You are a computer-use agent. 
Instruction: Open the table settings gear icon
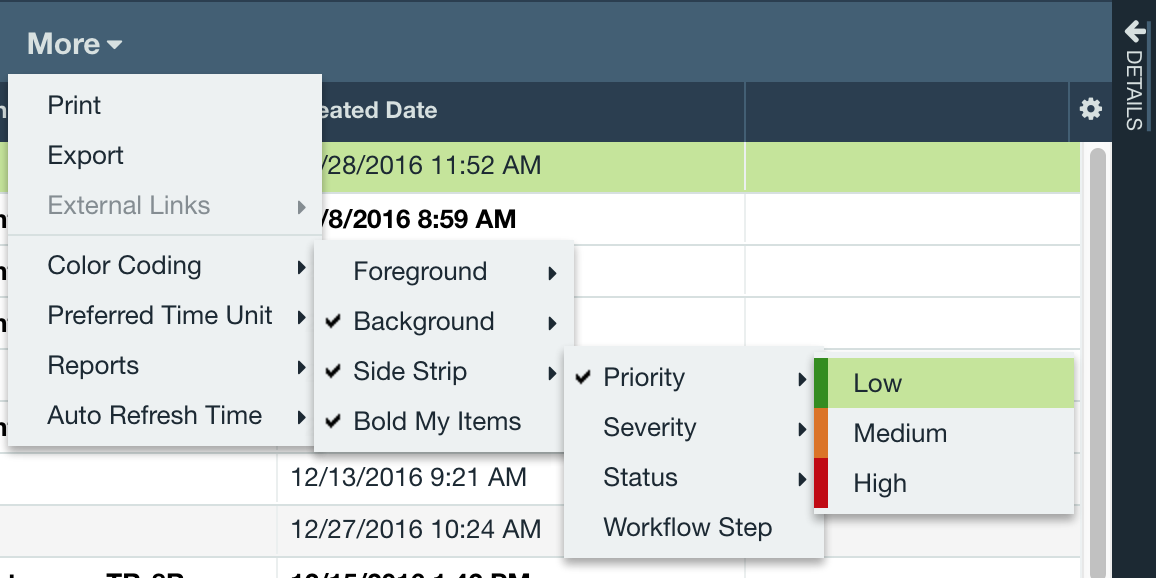pos(1090,110)
